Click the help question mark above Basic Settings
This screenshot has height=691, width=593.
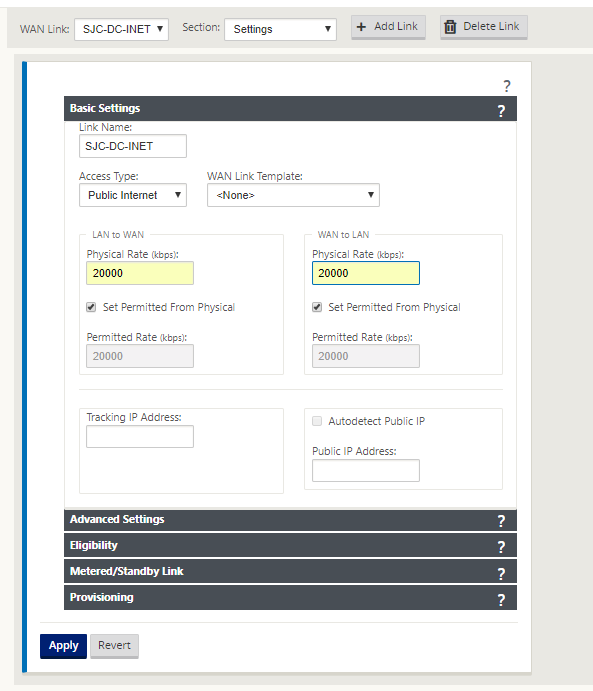click(507, 86)
